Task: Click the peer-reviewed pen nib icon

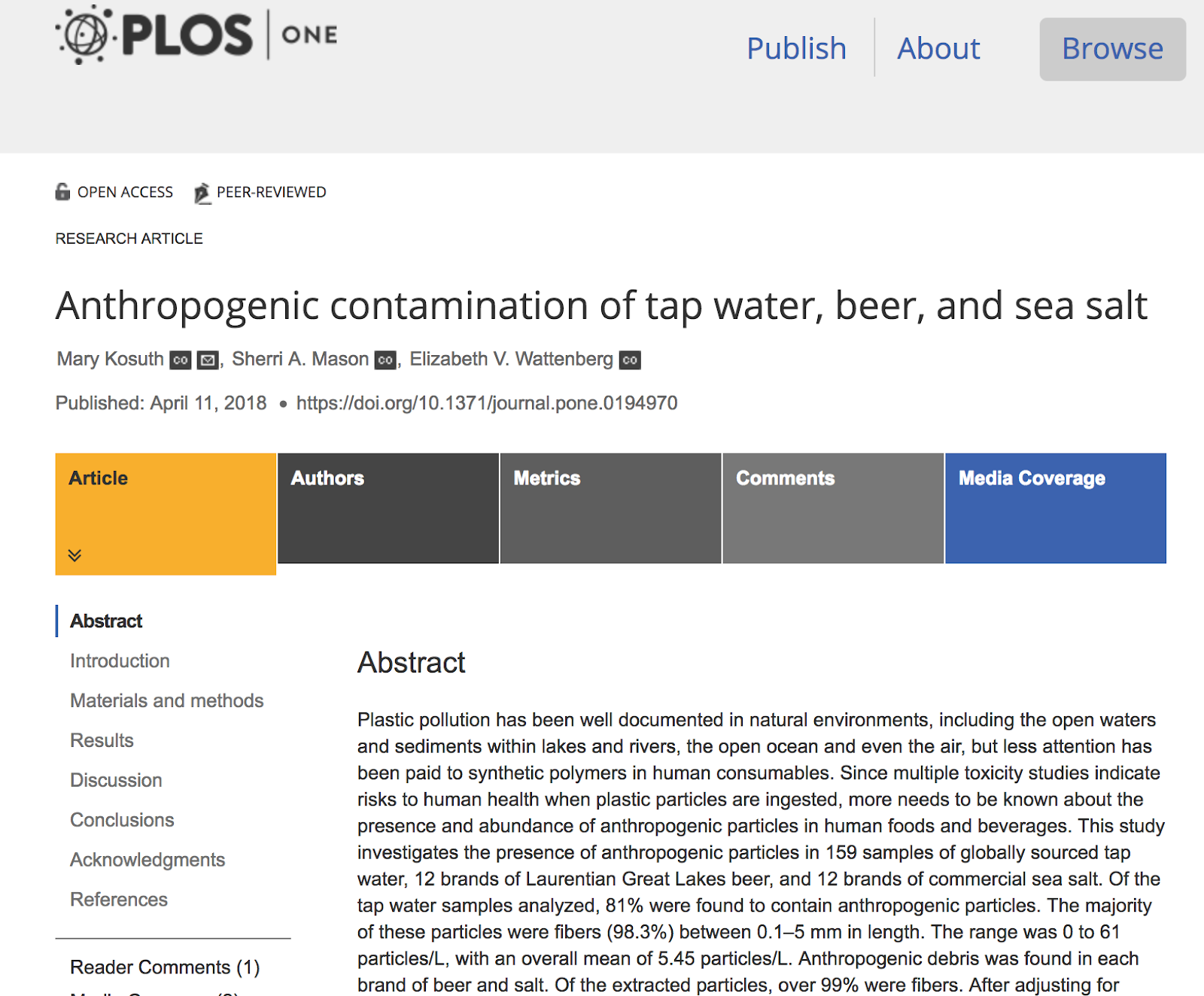Action: (x=202, y=193)
